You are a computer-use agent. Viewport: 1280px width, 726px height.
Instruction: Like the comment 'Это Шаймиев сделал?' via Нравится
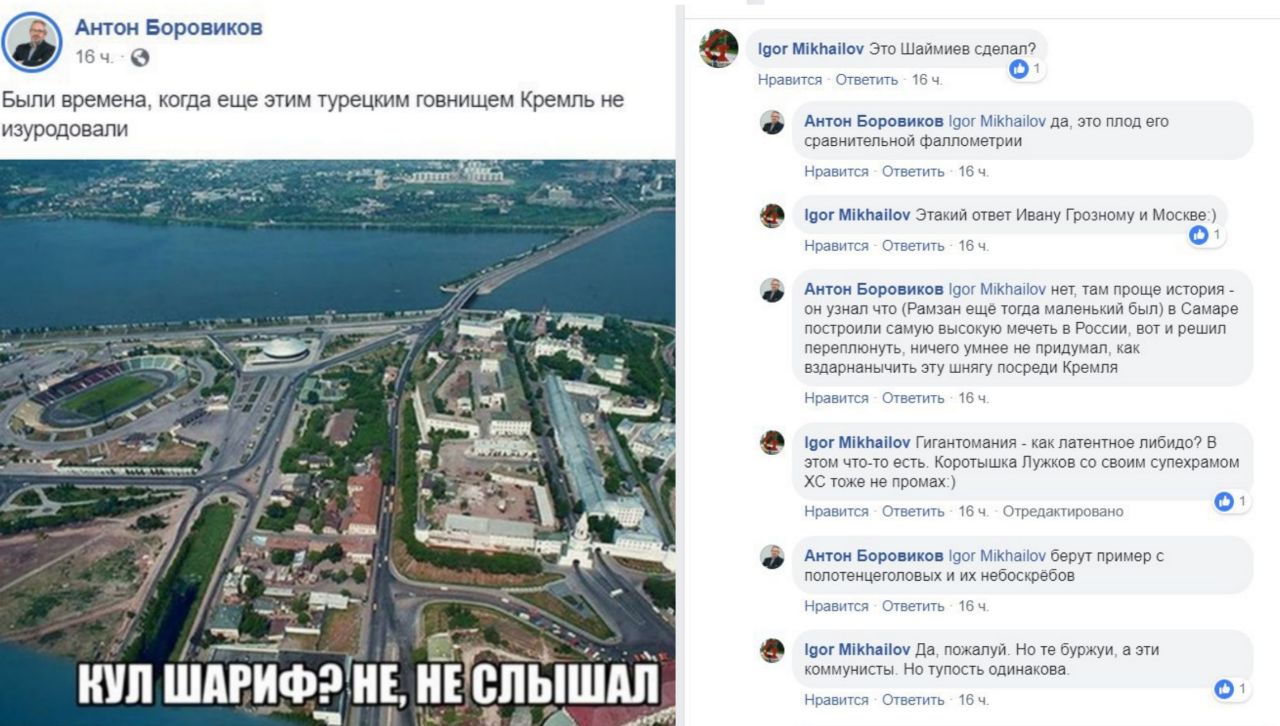[x=790, y=80]
